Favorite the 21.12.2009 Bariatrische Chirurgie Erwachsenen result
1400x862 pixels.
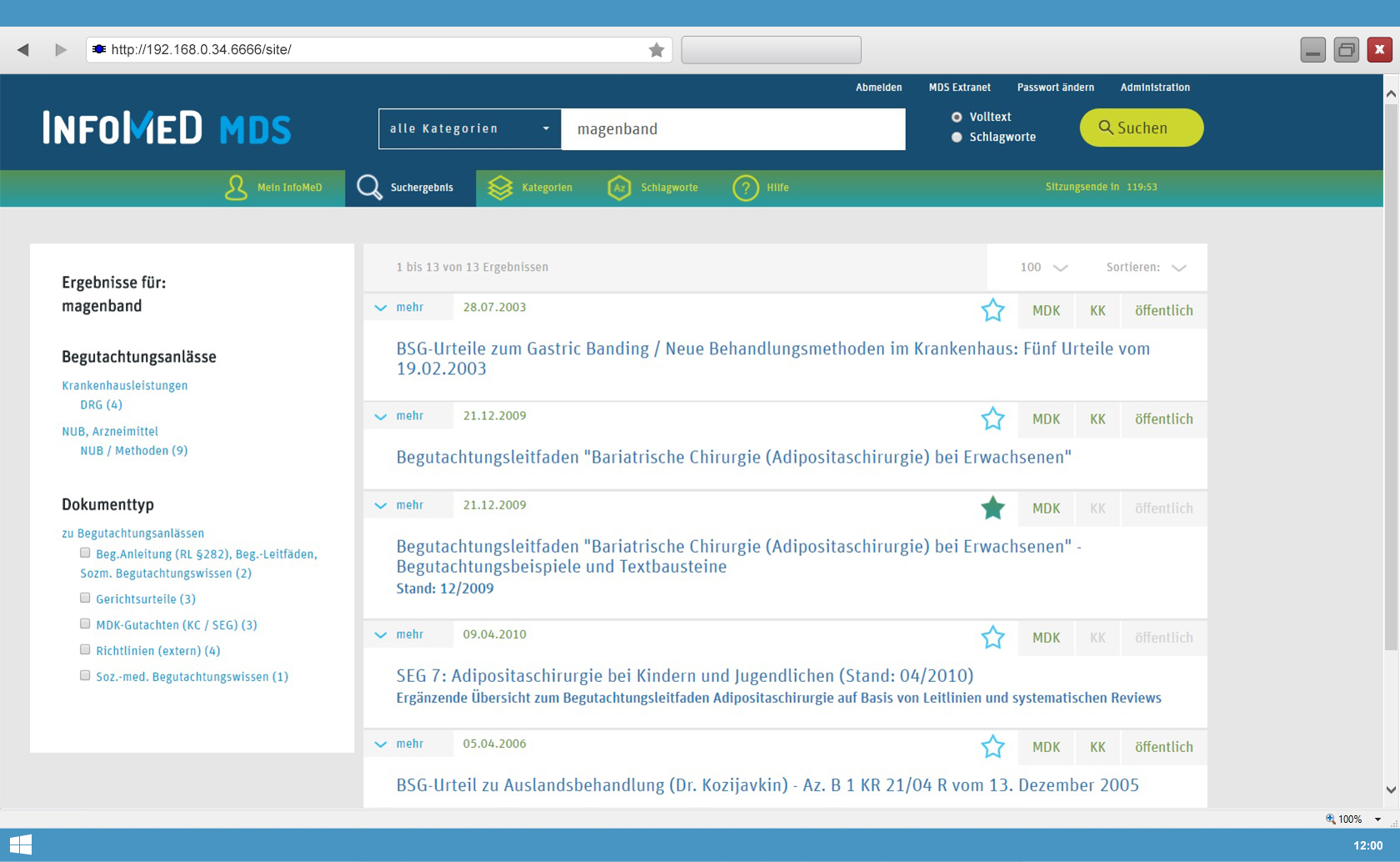(x=992, y=418)
